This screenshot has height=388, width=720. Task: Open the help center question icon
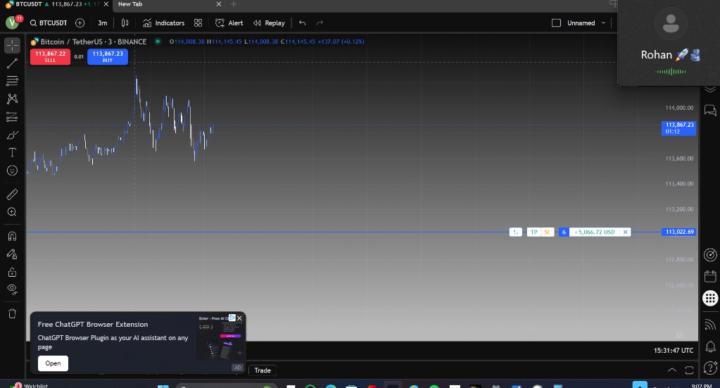(710, 367)
